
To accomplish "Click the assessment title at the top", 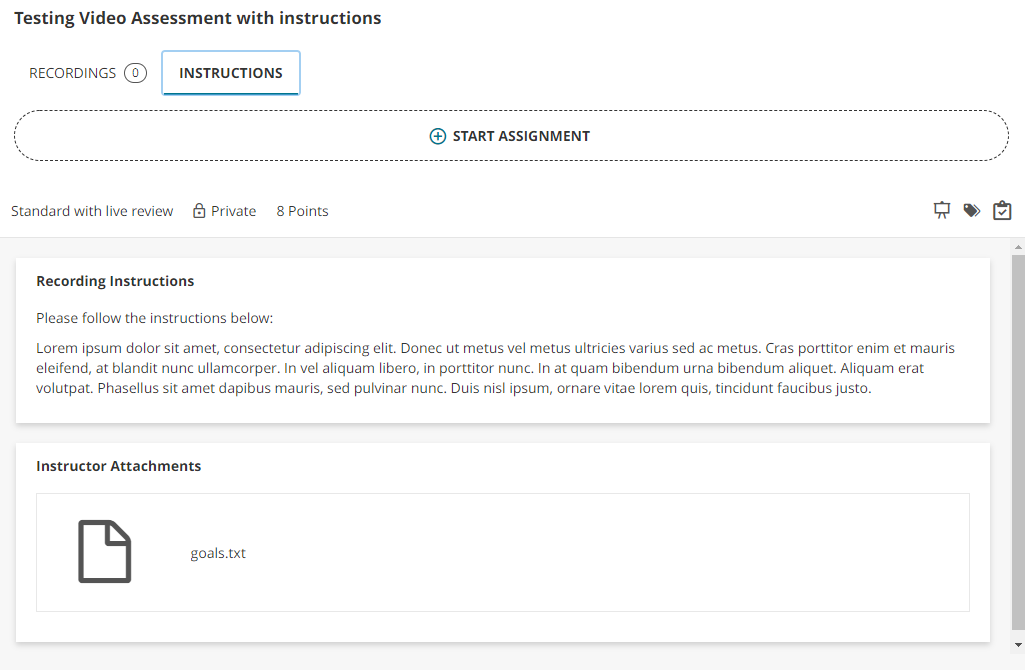I will pos(197,17).
